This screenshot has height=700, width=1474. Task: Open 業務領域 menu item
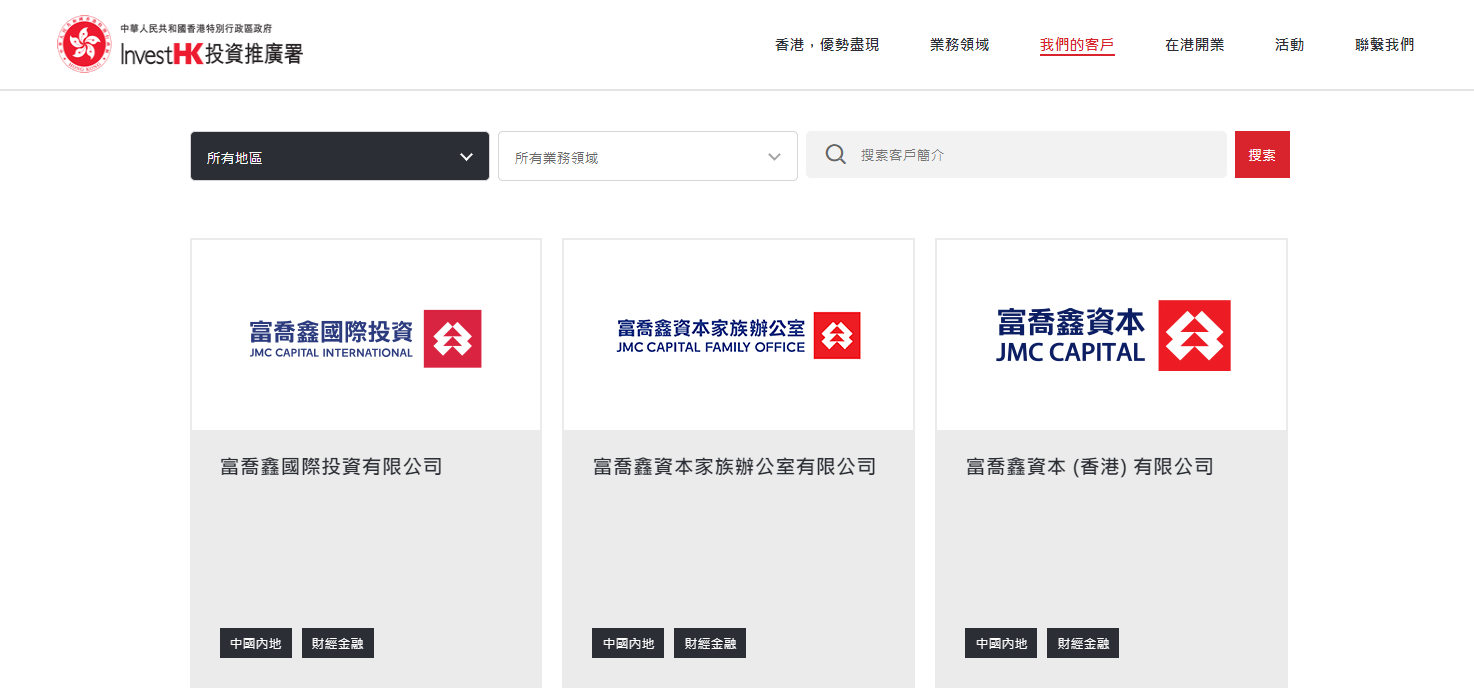tap(959, 45)
